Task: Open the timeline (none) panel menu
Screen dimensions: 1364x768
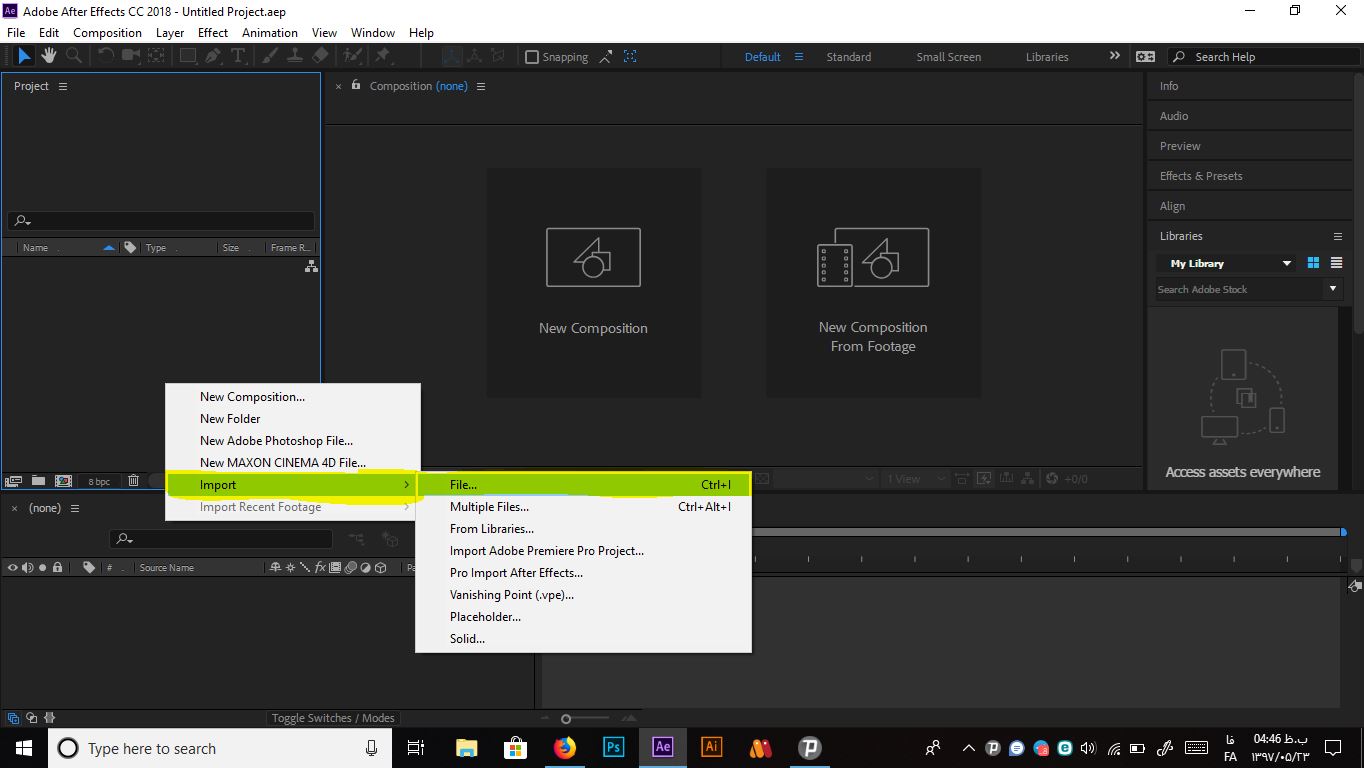Action: 75,508
